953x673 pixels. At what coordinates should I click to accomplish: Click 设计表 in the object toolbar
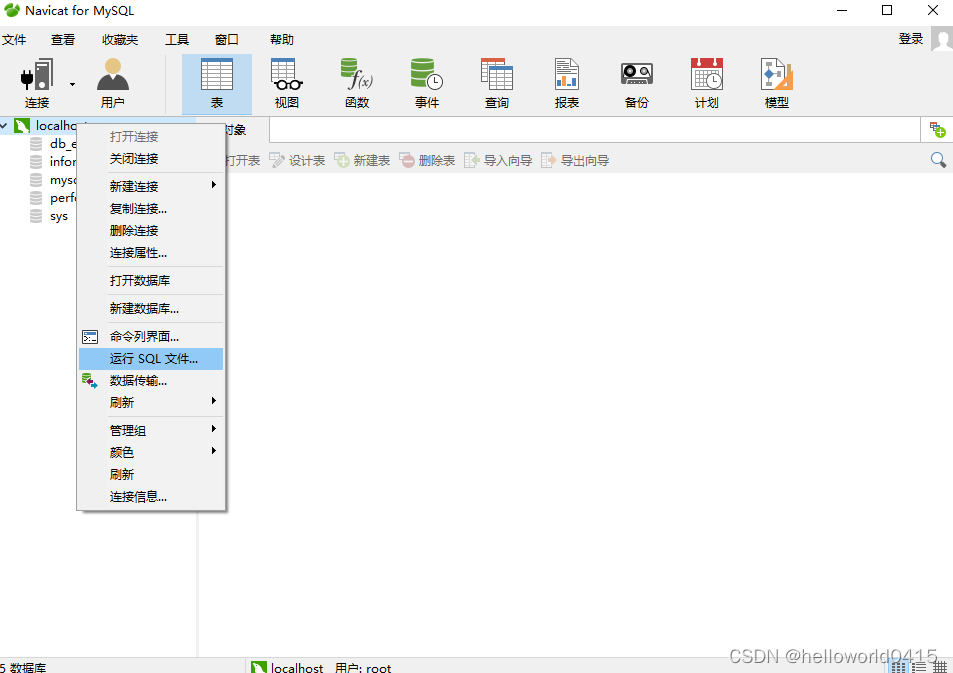point(297,160)
